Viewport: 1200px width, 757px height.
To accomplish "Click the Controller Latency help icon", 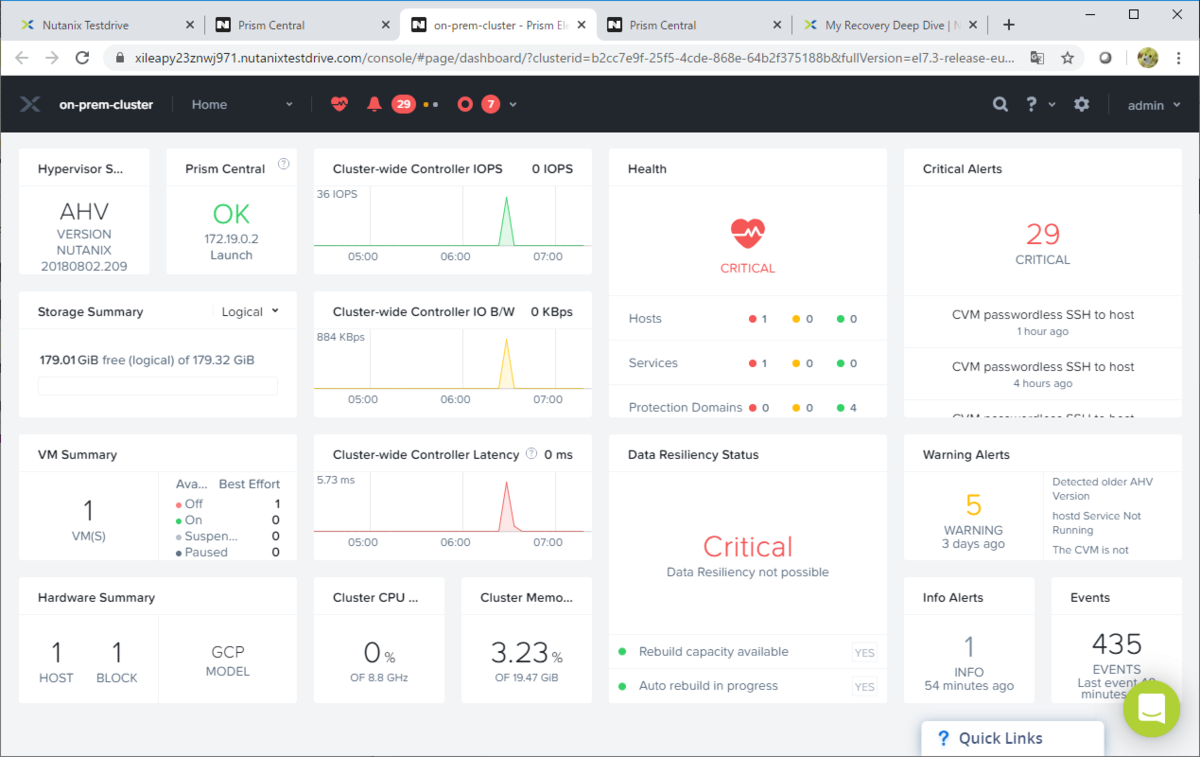I will coord(531,454).
